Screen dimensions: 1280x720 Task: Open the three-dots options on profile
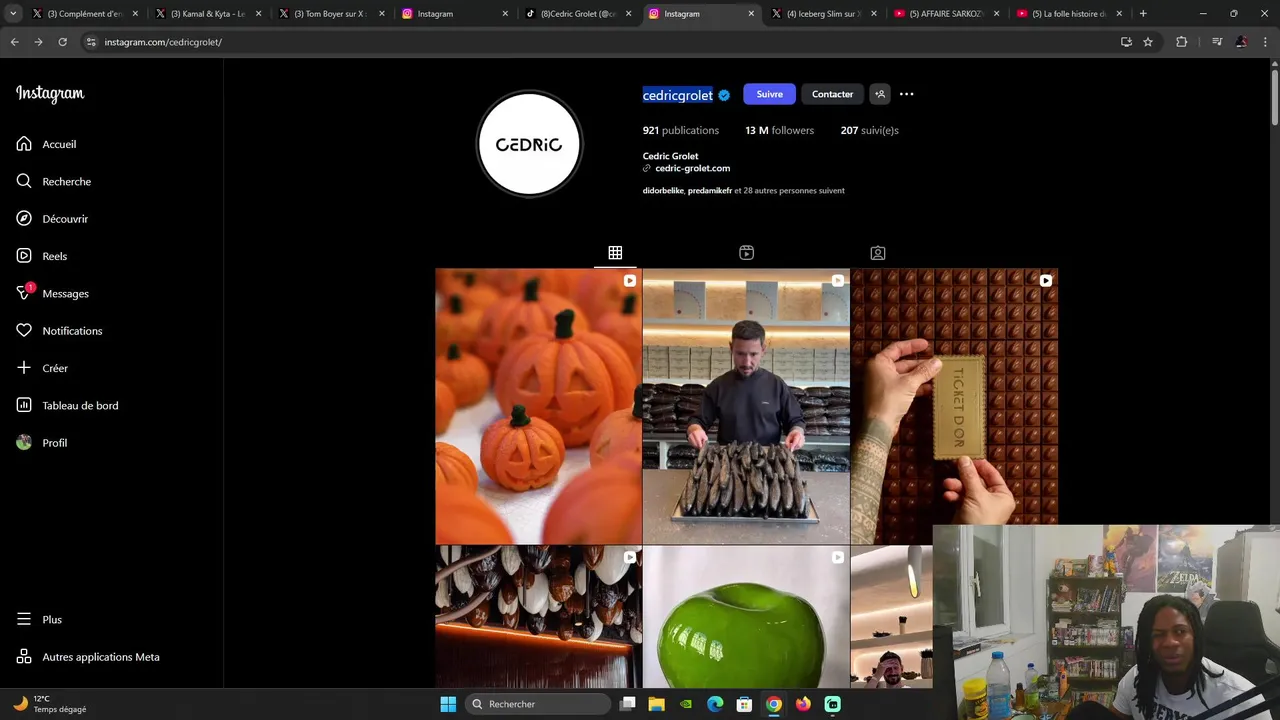tap(906, 94)
